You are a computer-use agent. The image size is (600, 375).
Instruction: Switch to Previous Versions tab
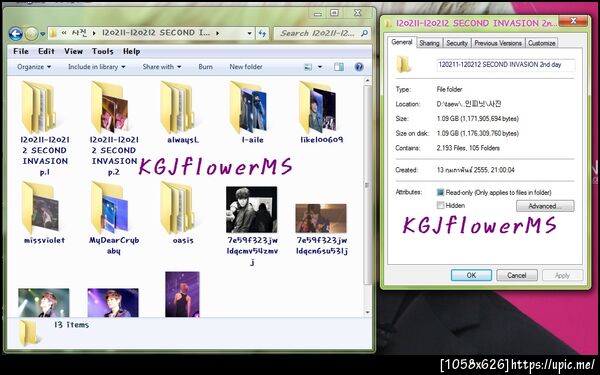(x=498, y=43)
